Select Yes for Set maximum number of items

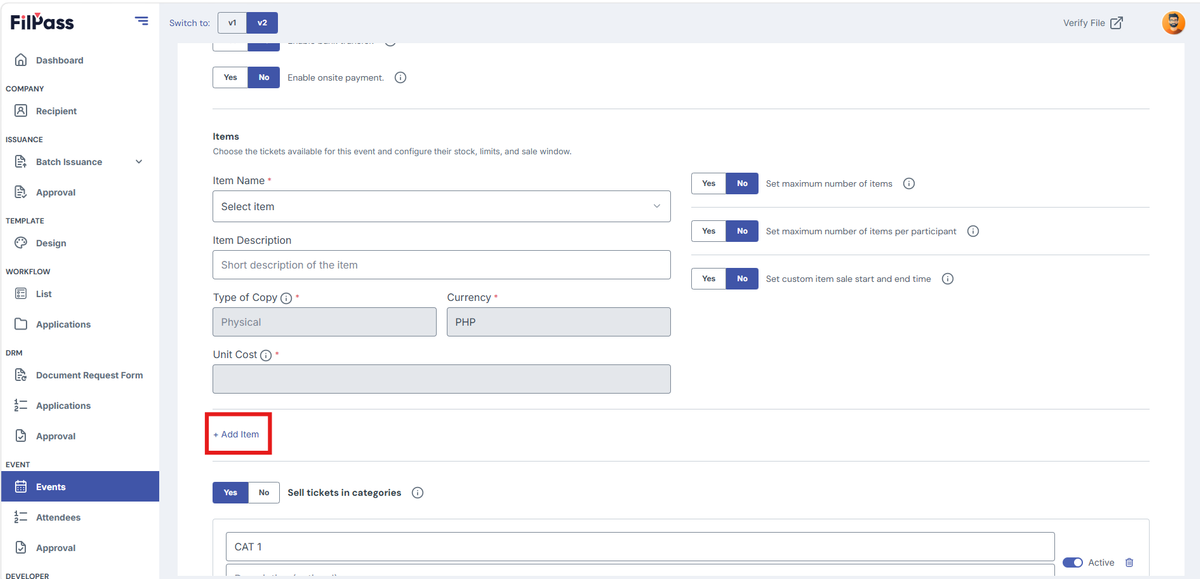(709, 184)
